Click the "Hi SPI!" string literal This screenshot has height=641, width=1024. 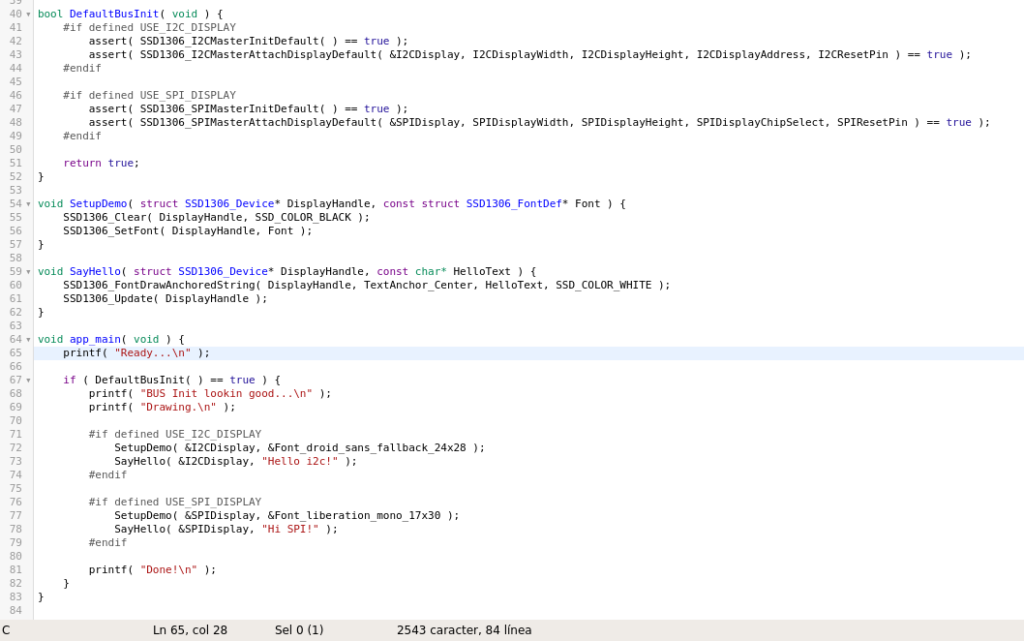290,529
